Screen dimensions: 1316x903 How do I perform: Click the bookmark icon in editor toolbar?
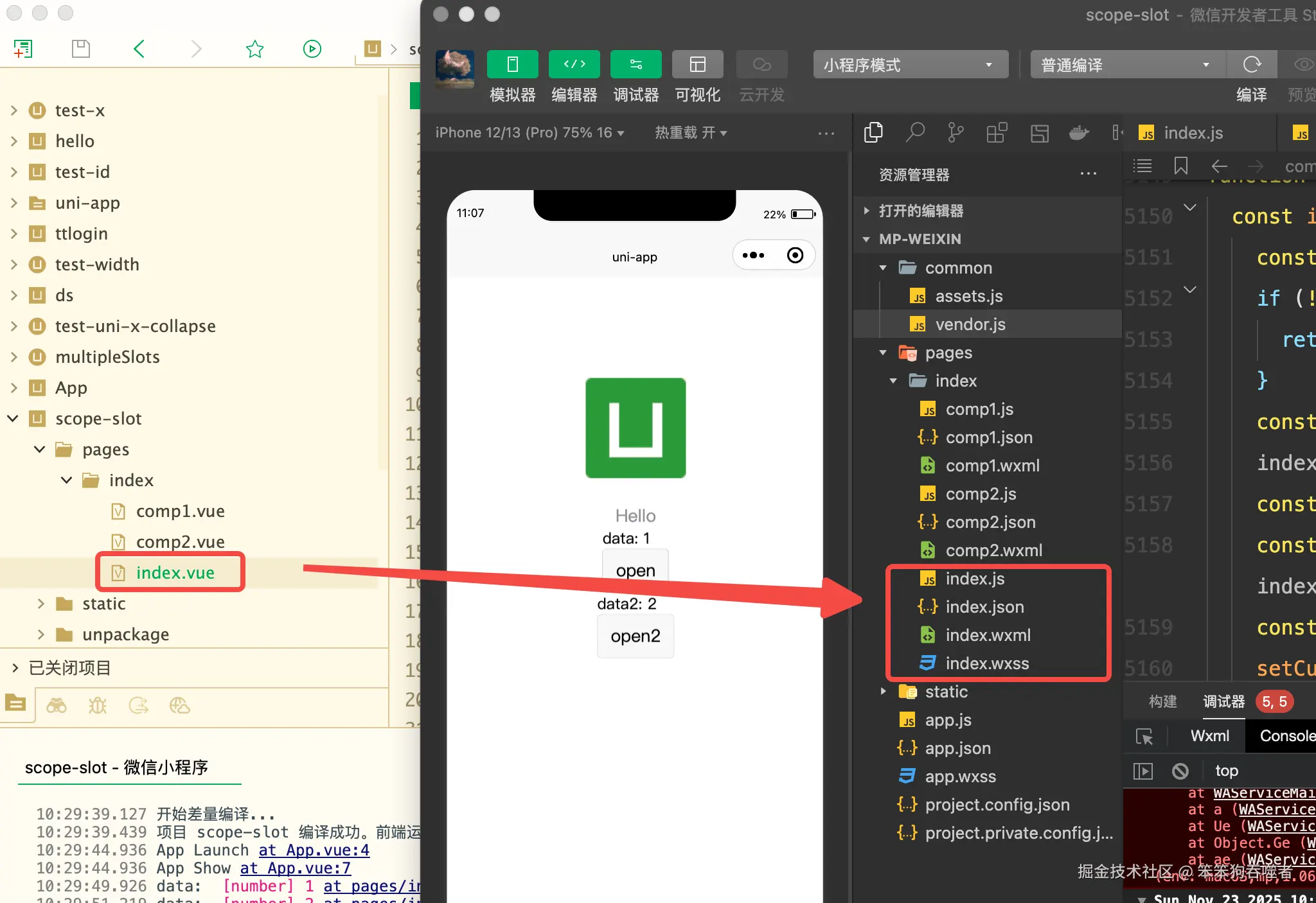pyautogui.click(x=1180, y=166)
